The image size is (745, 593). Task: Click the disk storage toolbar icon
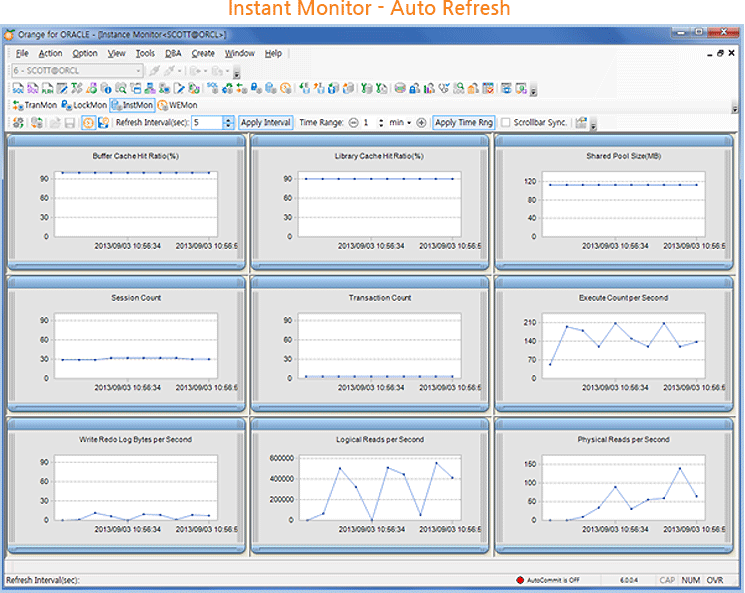tap(400, 88)
